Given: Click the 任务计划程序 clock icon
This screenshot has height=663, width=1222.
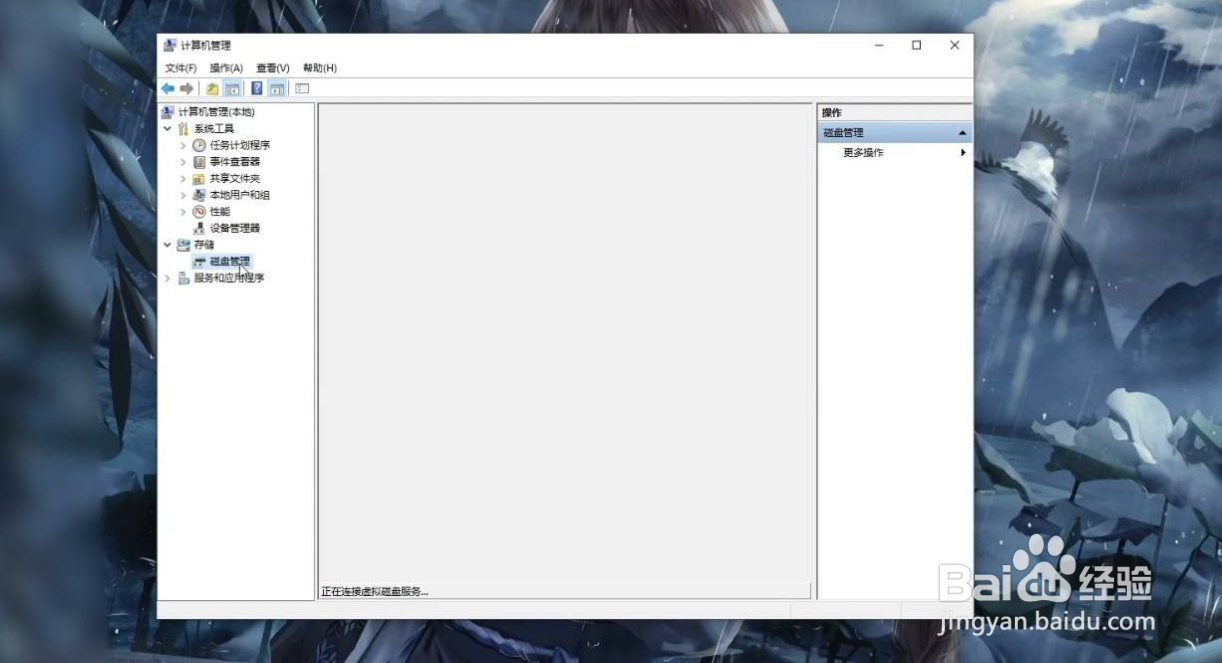Looking at the screenshot, I should pyautogui.click(x=199, y=145).
